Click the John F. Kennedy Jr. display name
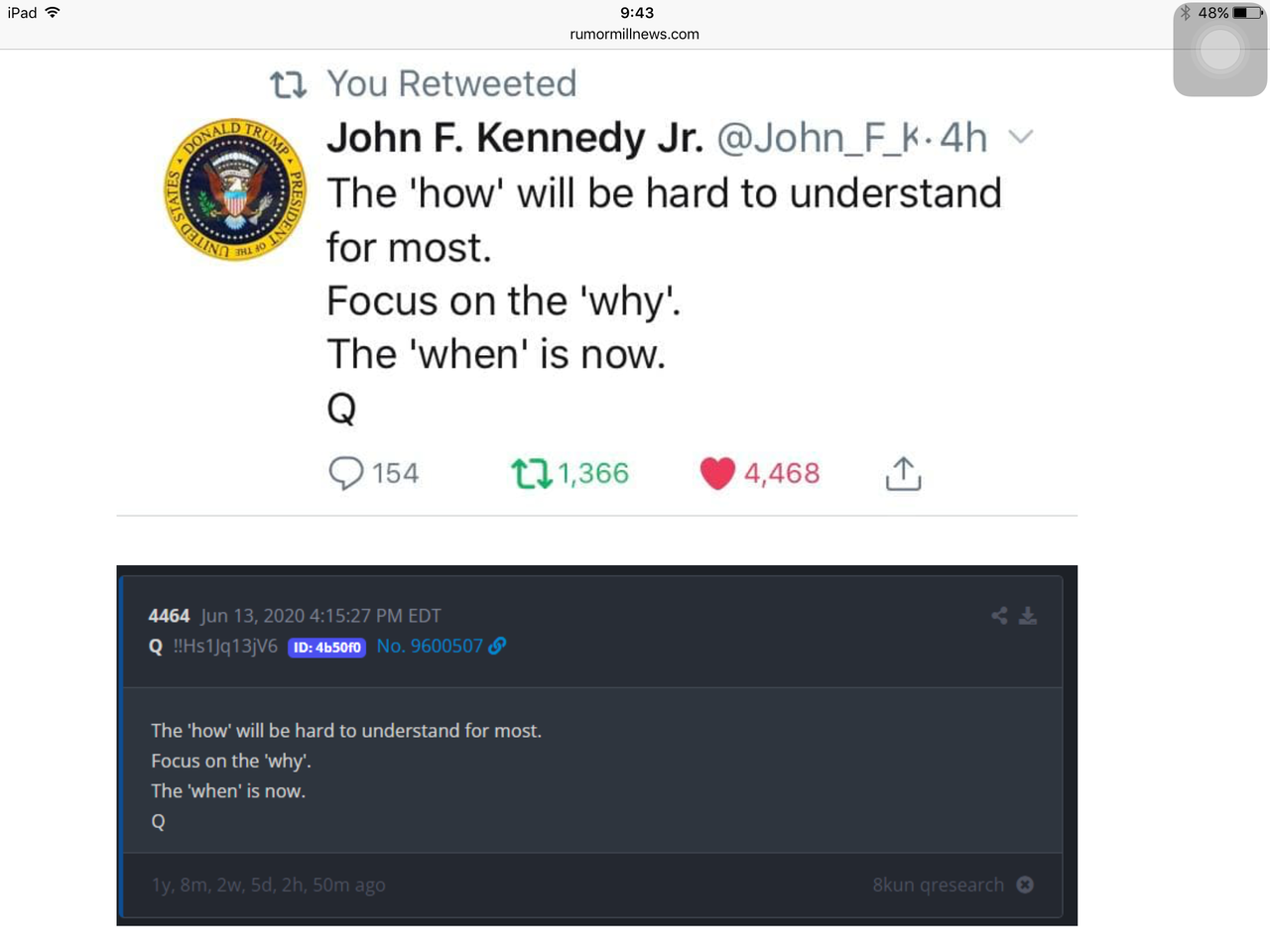The image size is (1270, 952). pyautogui.click(x=515, y=138)
